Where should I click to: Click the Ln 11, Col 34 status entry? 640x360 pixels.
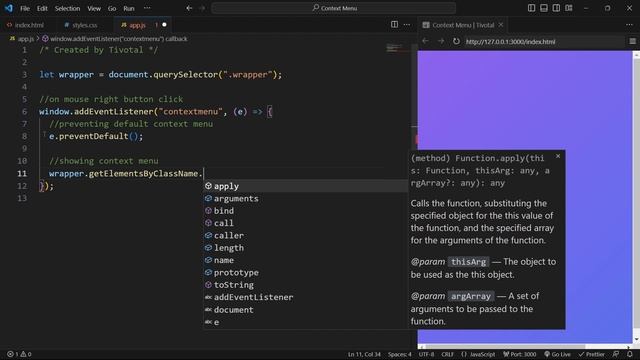[x=364, y=354]
